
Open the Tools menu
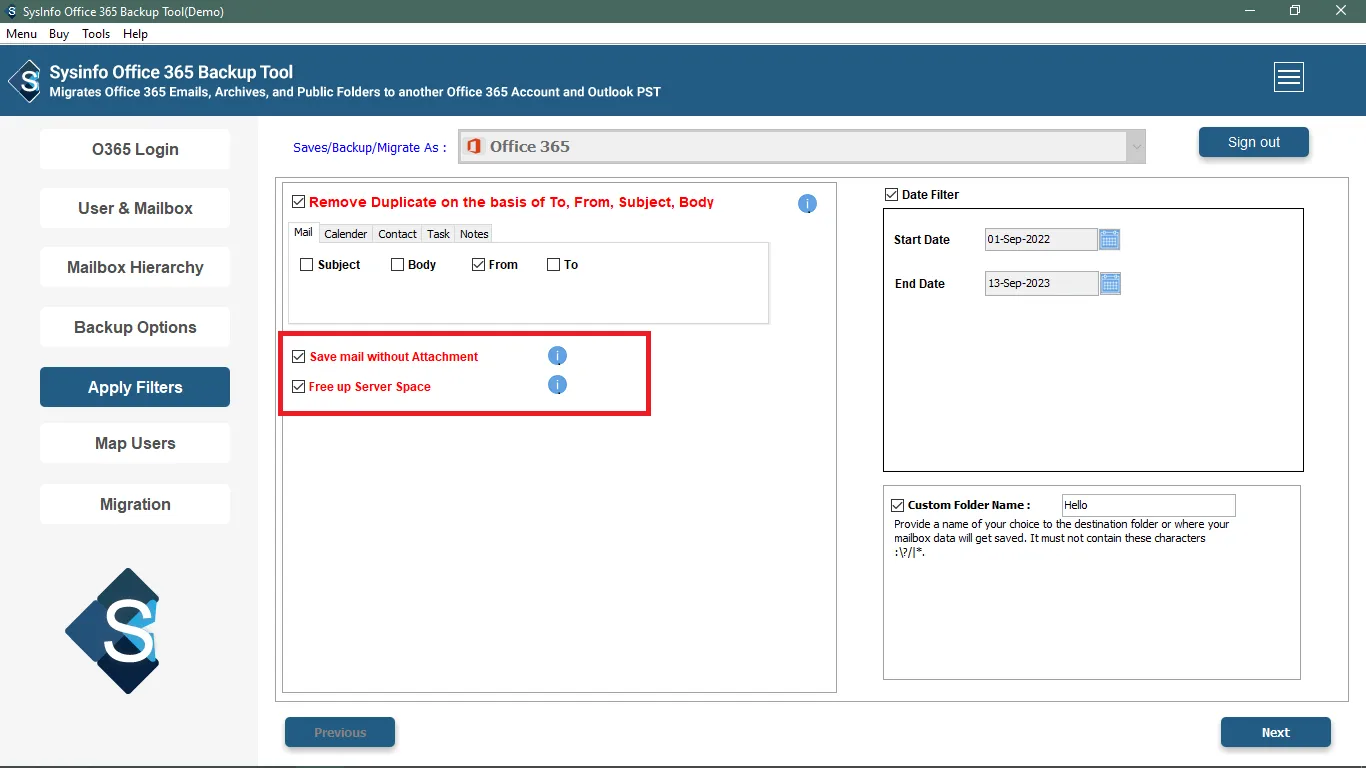pos(96,34)
